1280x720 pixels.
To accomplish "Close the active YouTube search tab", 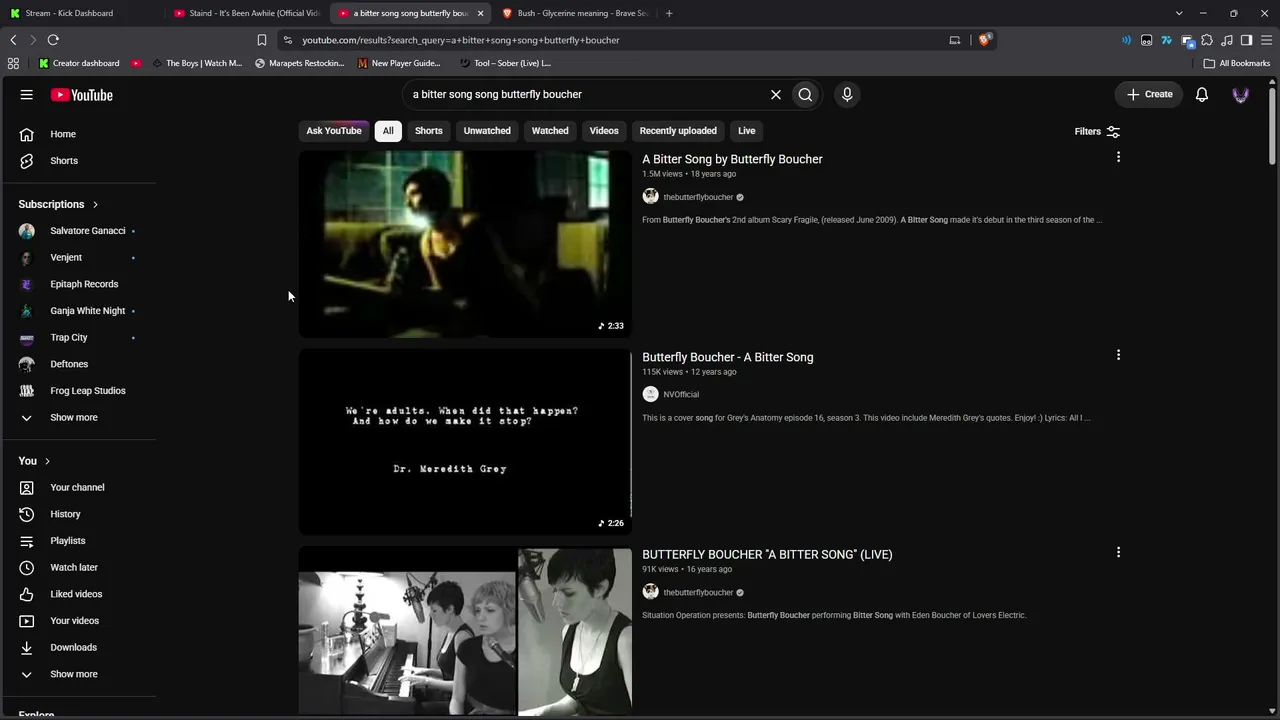I will tap(481, 13).
